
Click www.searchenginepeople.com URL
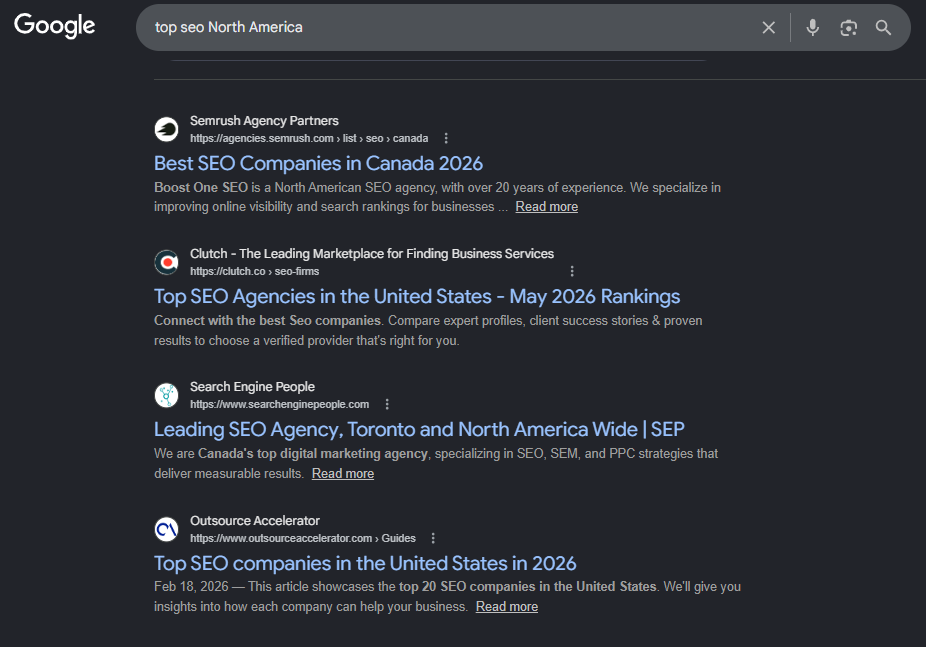click(279, 404)
